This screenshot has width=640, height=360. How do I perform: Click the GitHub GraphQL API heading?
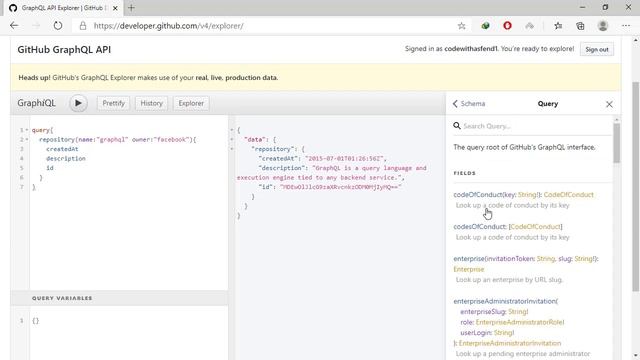(x=64, y=49)
